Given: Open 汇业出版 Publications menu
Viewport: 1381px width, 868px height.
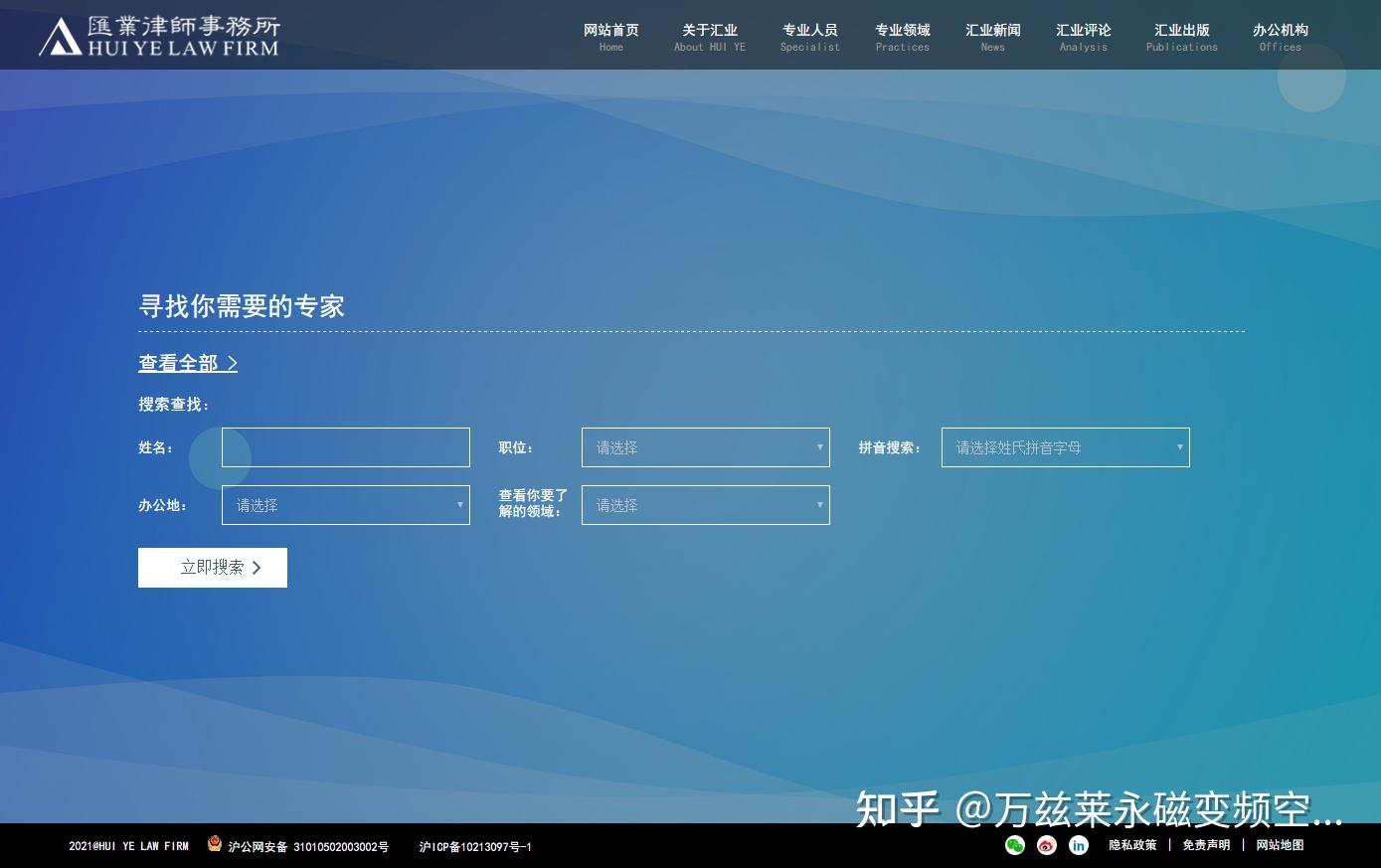Looking at the screenshot, I should (x=1182, y=37).
